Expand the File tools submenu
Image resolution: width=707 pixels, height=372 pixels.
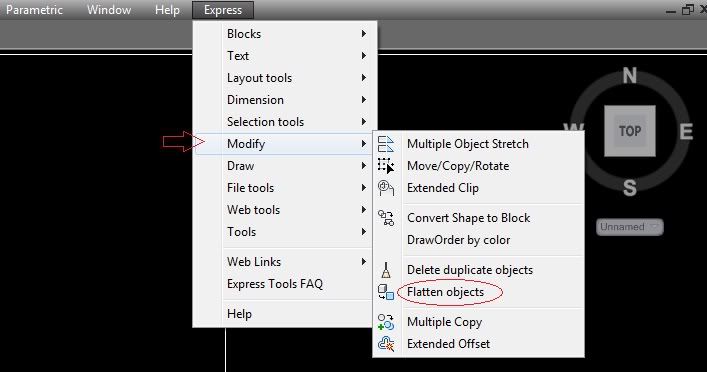tap(285, 188)
